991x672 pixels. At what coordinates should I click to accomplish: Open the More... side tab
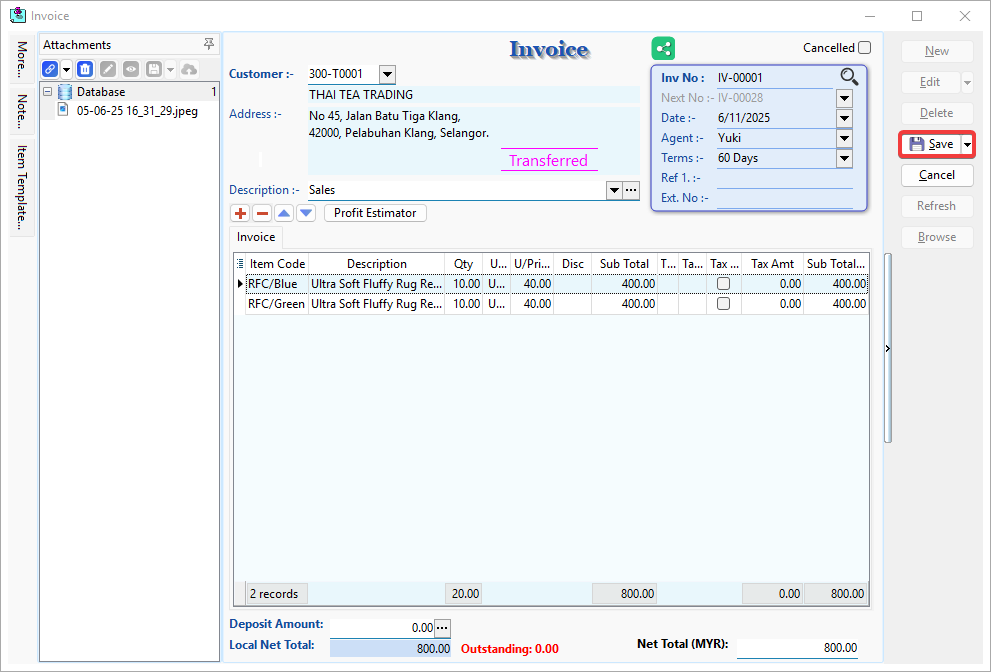(x=22, y=59)
